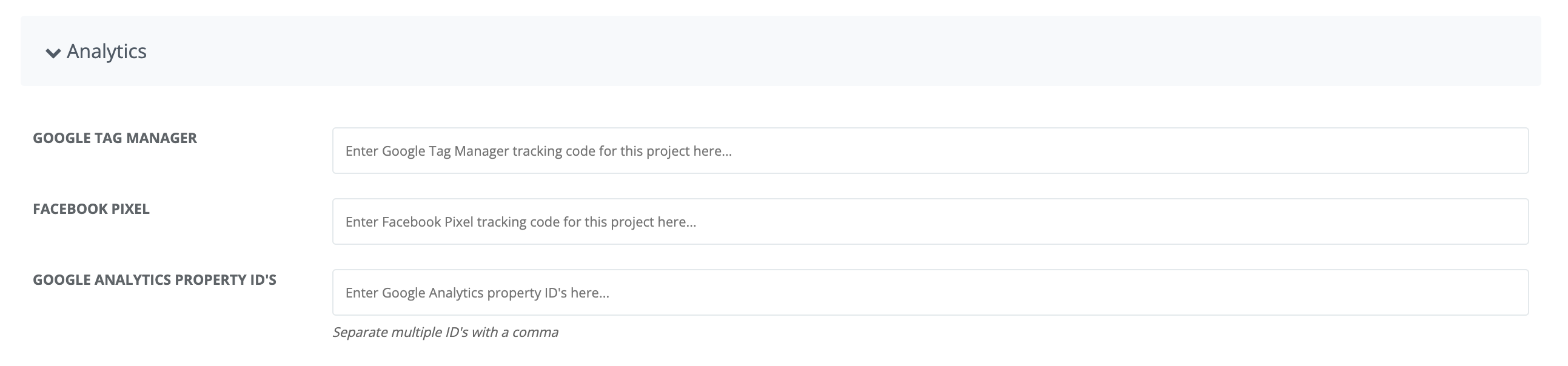This screenshot has height=366, width=1568.
Task: Click placeholder 'Enter Google Tag Manager tracking code'
Action: tap(538, 151)
